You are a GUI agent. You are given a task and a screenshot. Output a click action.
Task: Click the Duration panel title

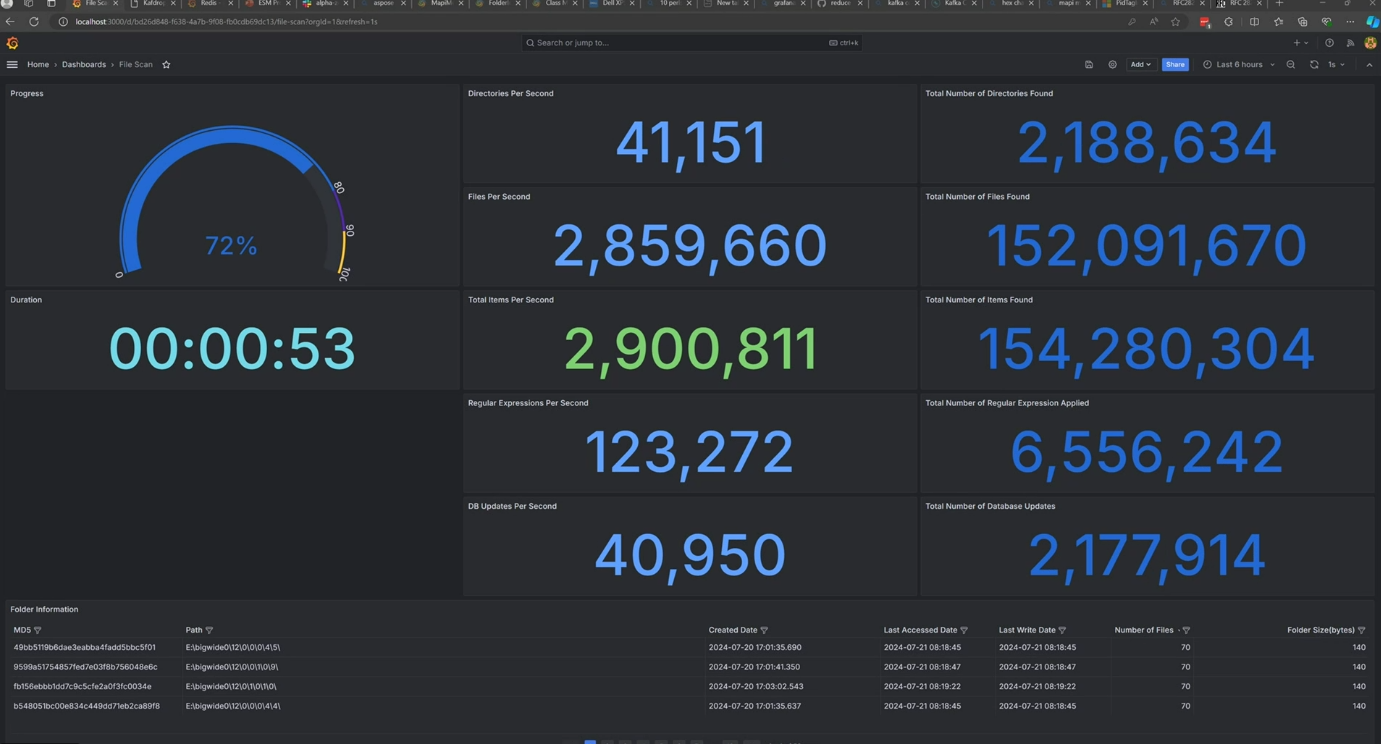(26, 300)
